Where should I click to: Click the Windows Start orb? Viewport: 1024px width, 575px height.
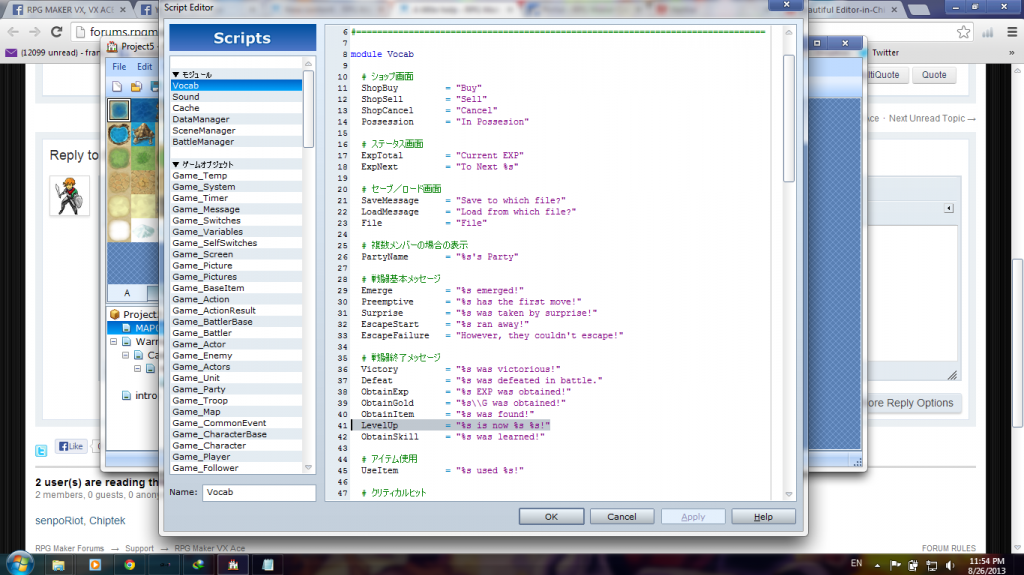coord(19,563)
